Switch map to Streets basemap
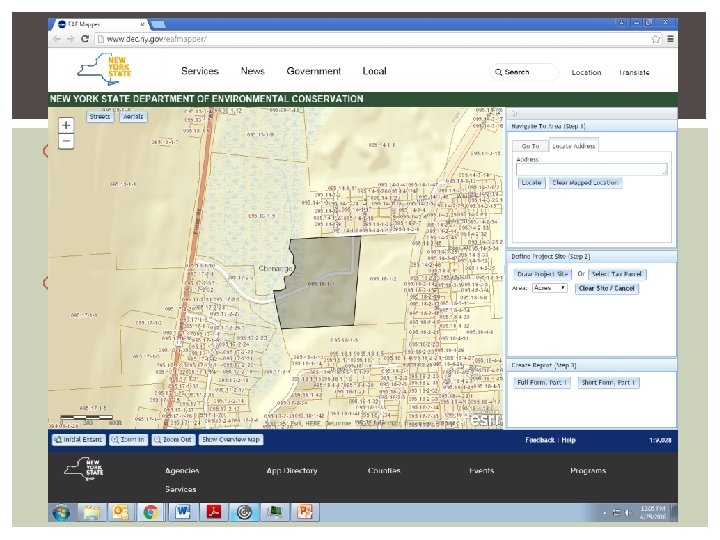 pos(100,117)
